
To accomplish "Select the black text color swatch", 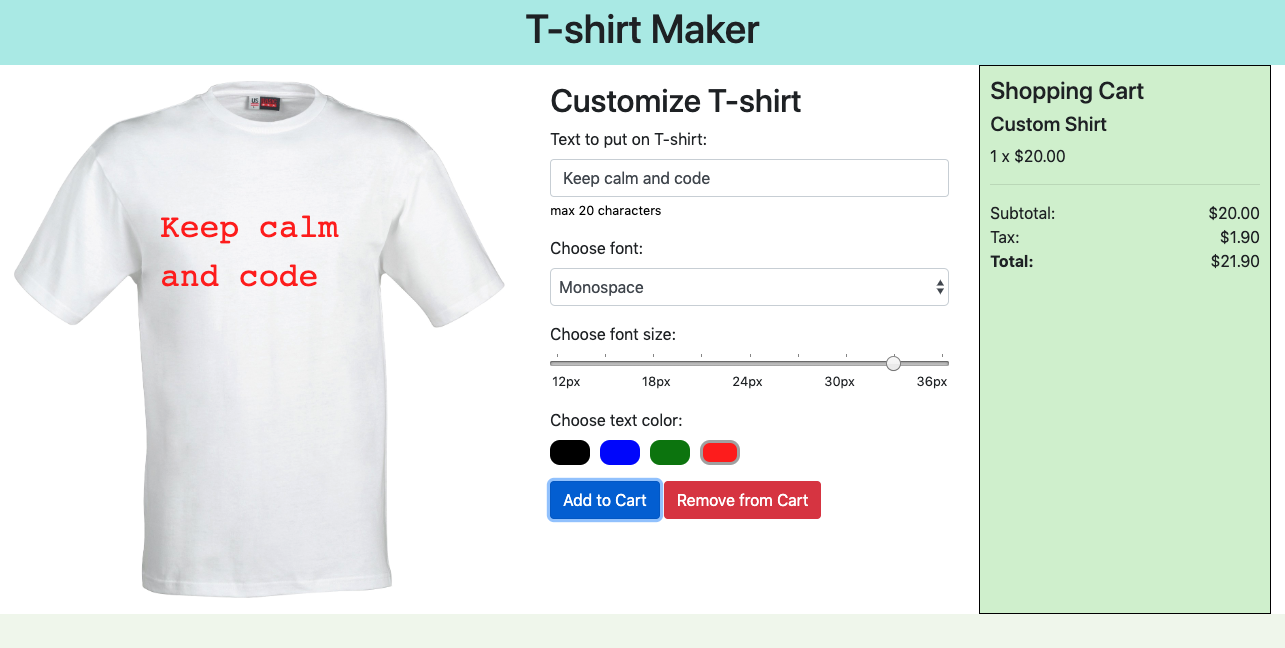I will click(570, 452).
